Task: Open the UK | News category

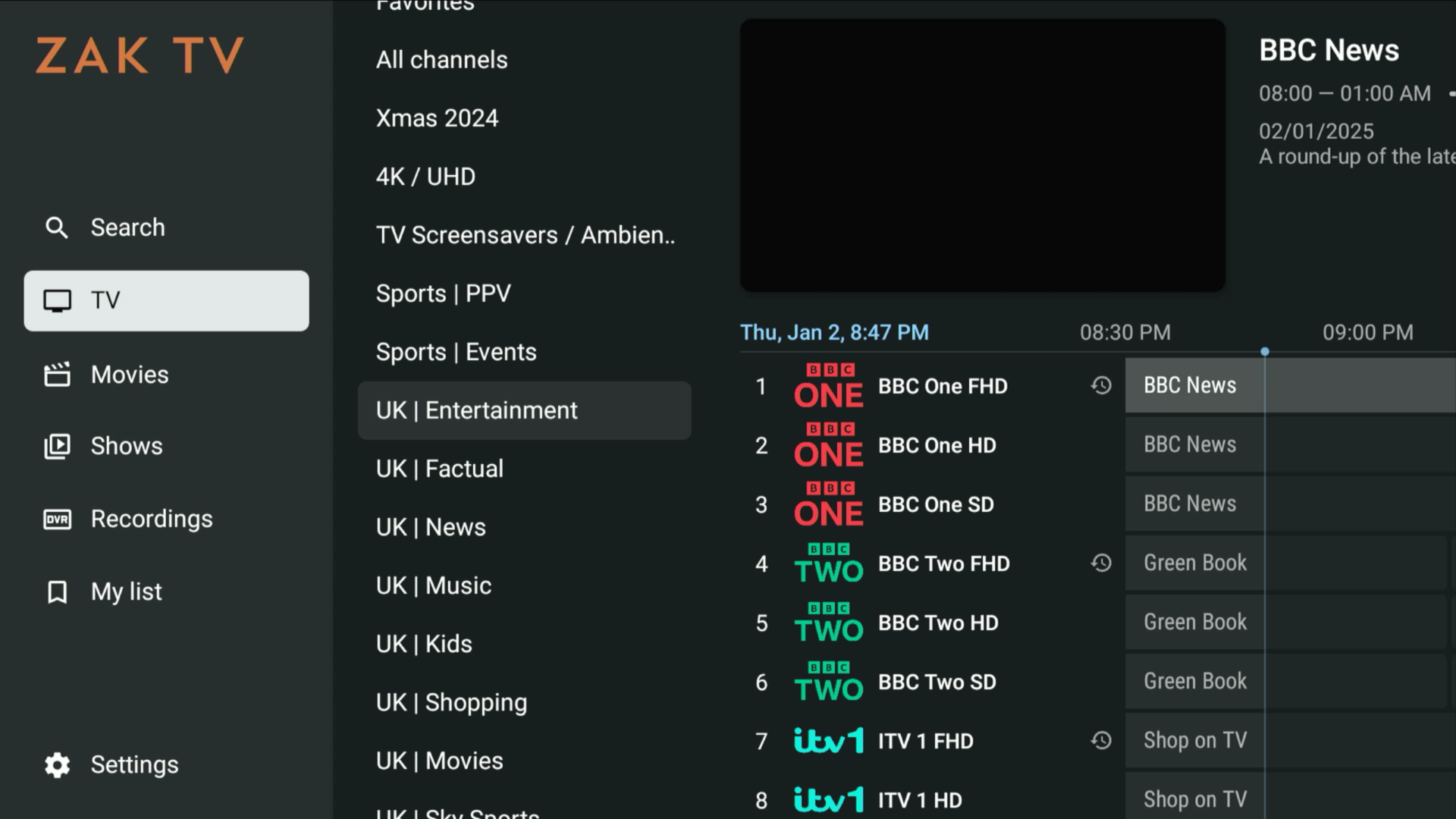Action: point(431,527)
